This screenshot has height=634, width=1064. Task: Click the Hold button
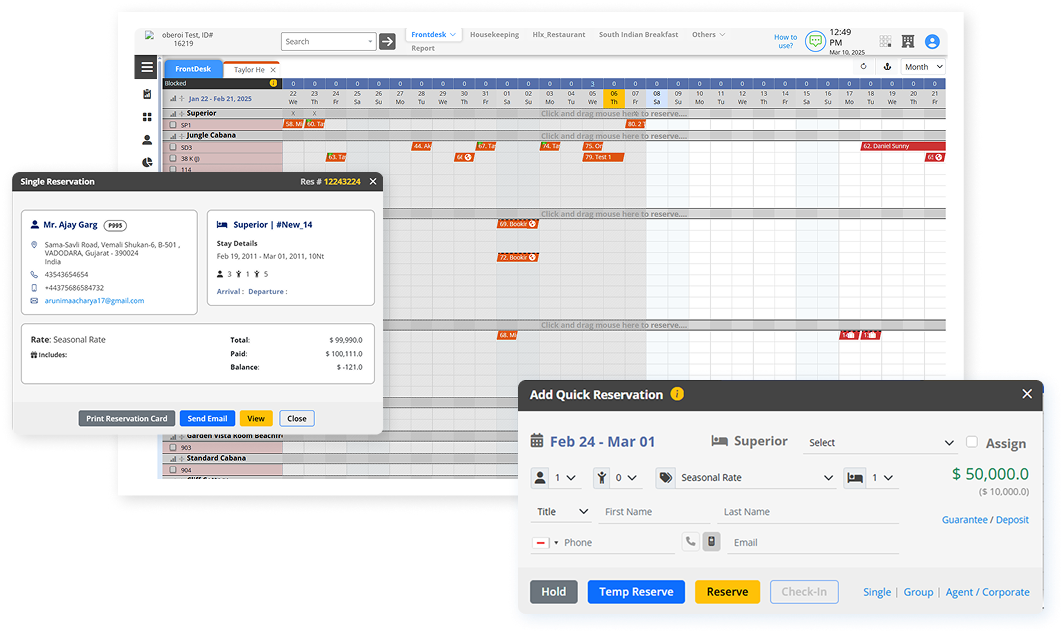click(553, 592)
